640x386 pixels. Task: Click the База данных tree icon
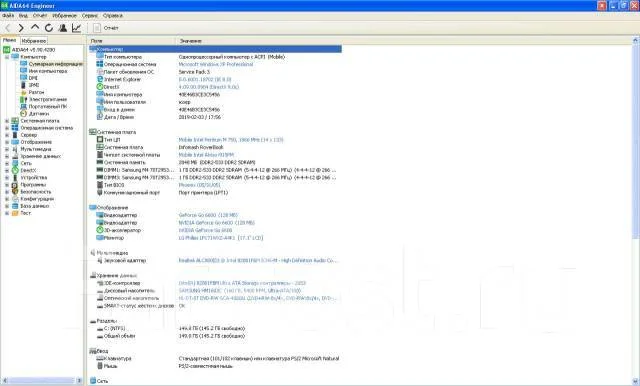click(x=15, y=206)
